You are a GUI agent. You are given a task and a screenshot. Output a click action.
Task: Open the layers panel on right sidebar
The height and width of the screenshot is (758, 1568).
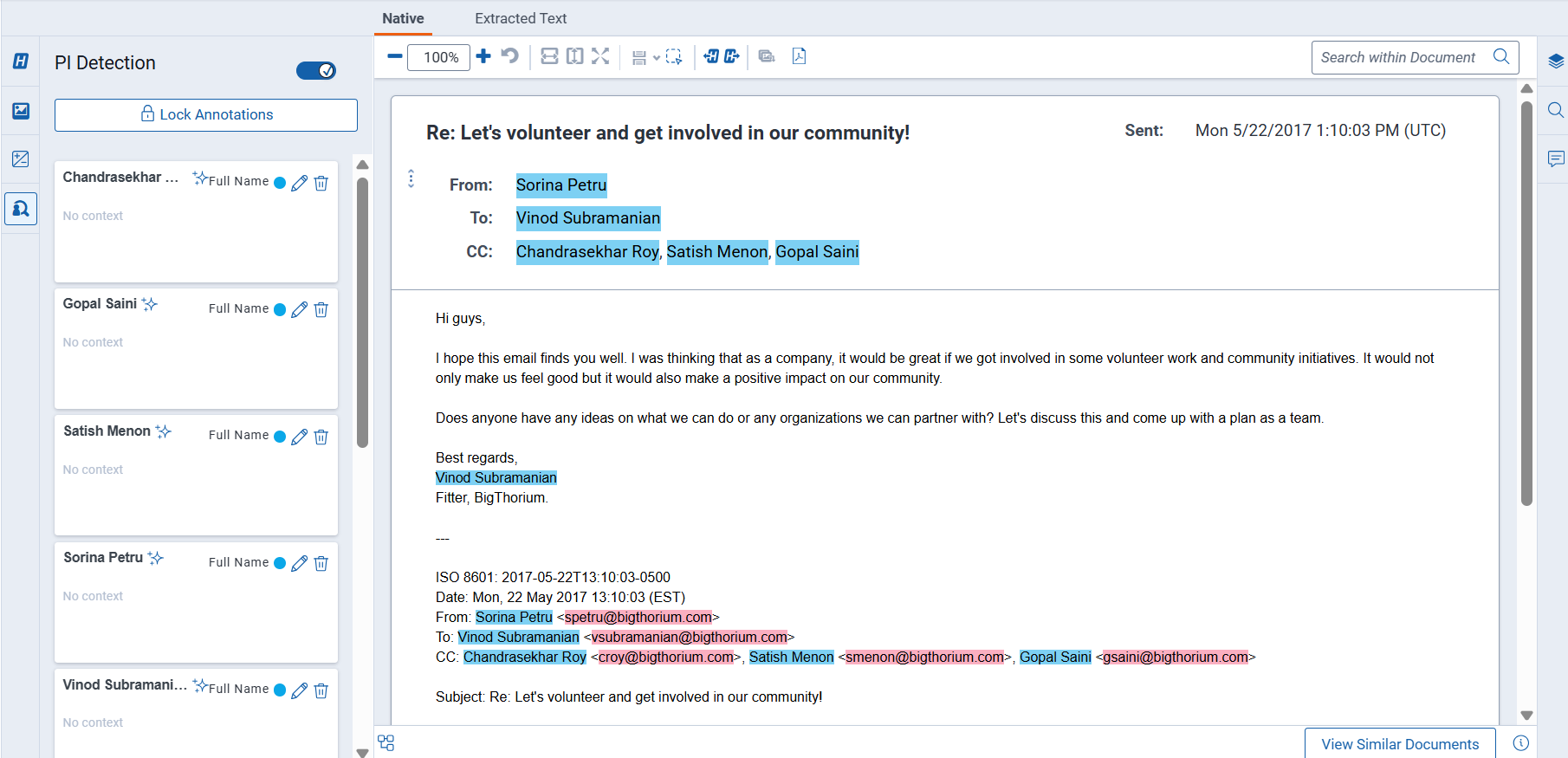click(1556, 61)
